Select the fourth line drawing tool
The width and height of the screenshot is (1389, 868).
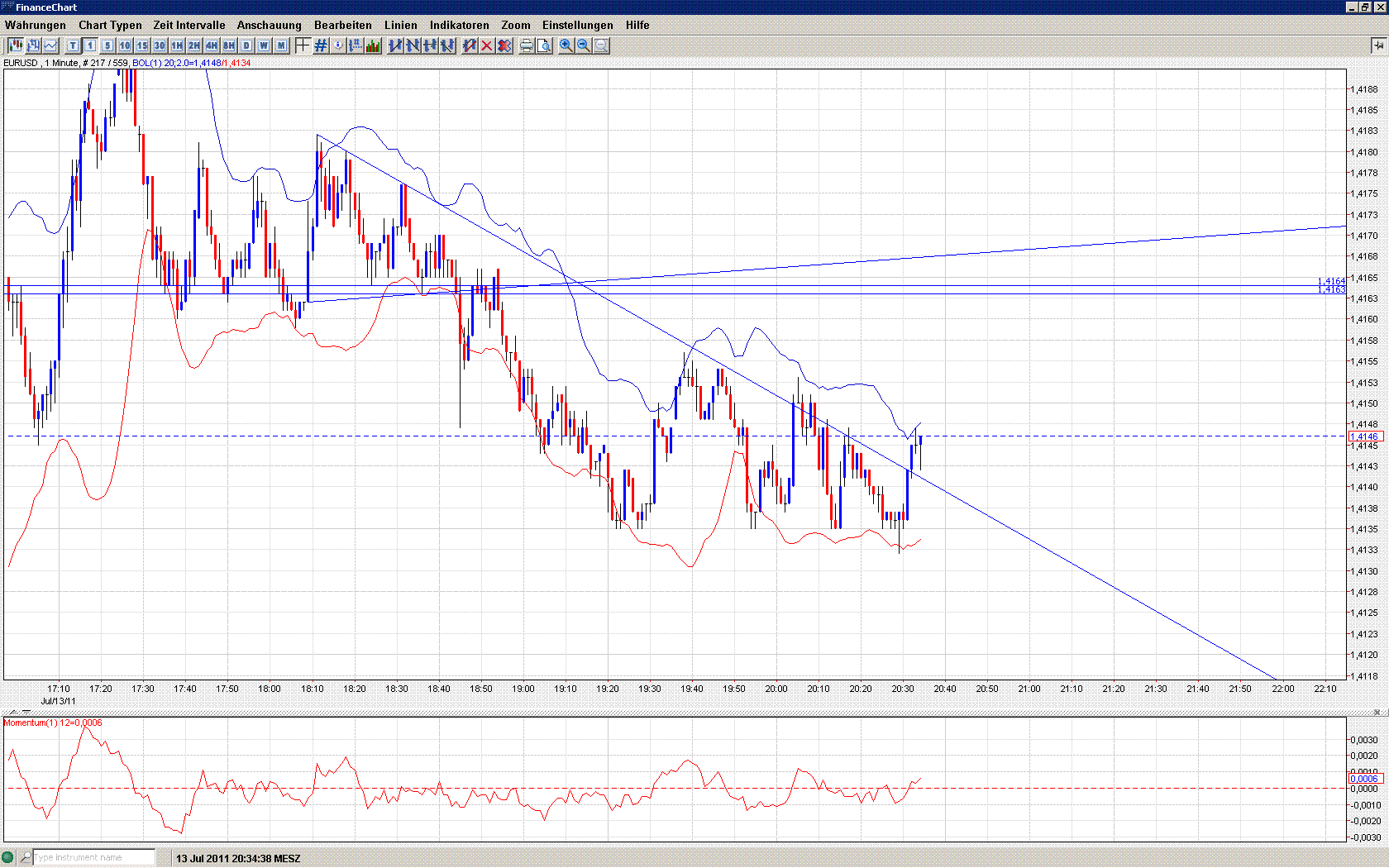447,45
